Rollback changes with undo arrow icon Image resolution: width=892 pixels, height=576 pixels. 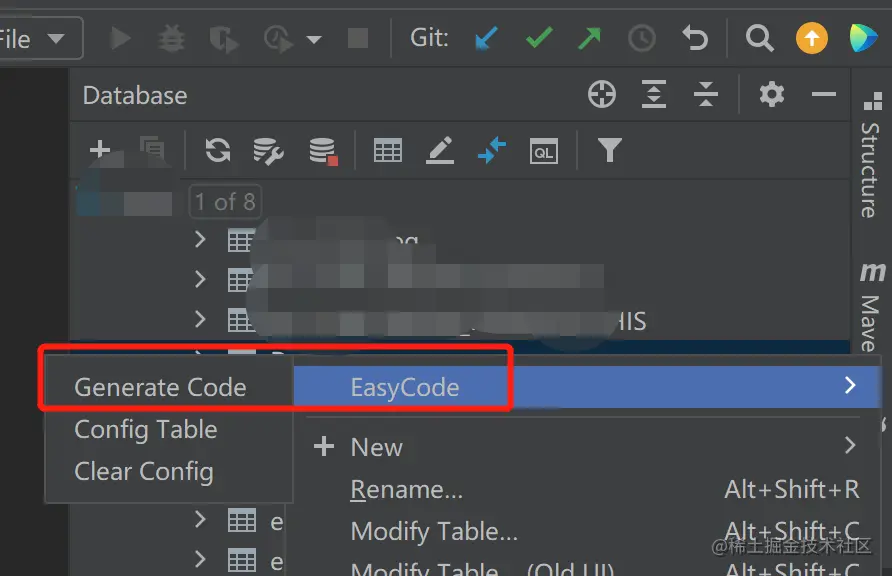pos(695,38)
